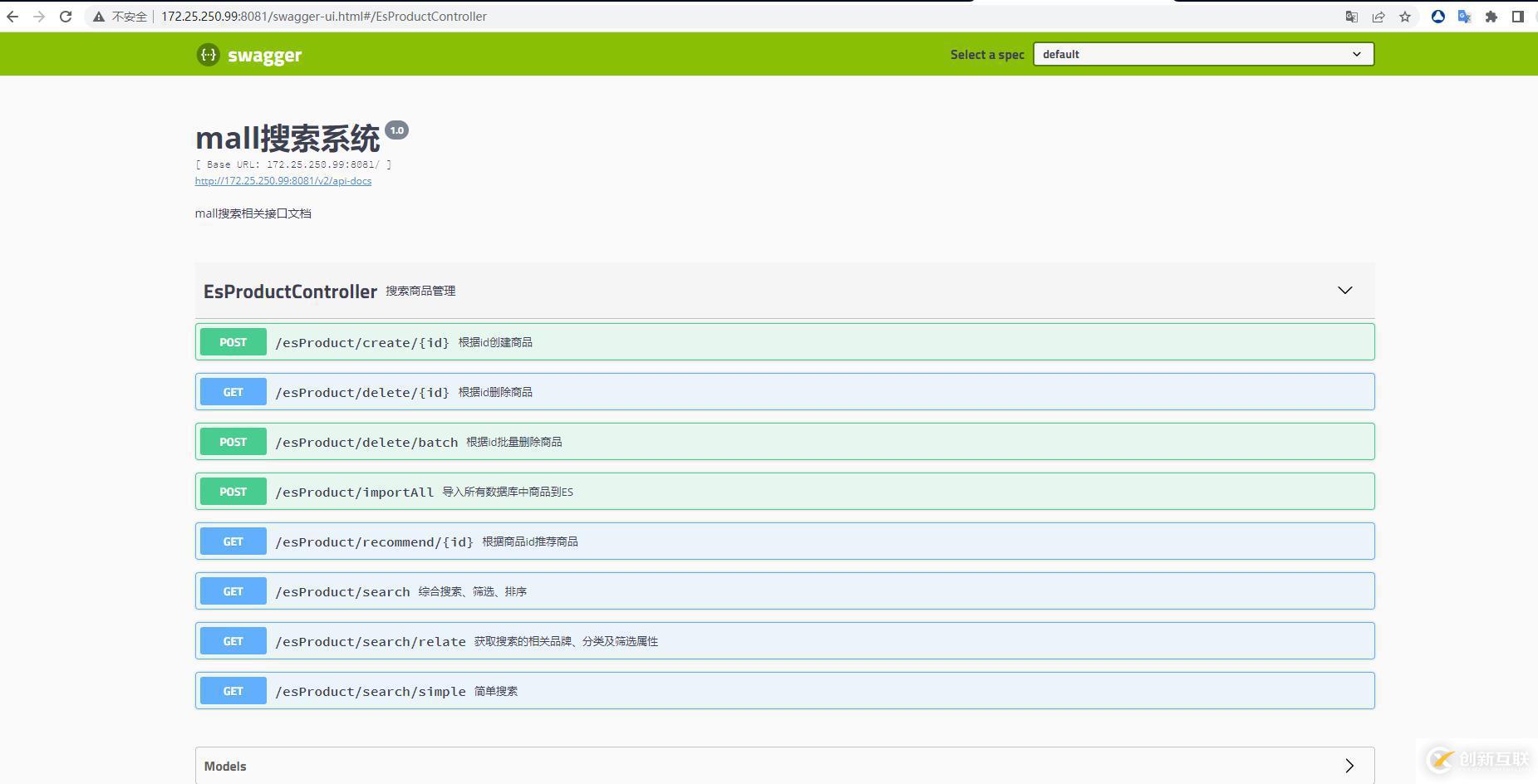
Task: Reload the Swagger page
Action: point(66,17)
